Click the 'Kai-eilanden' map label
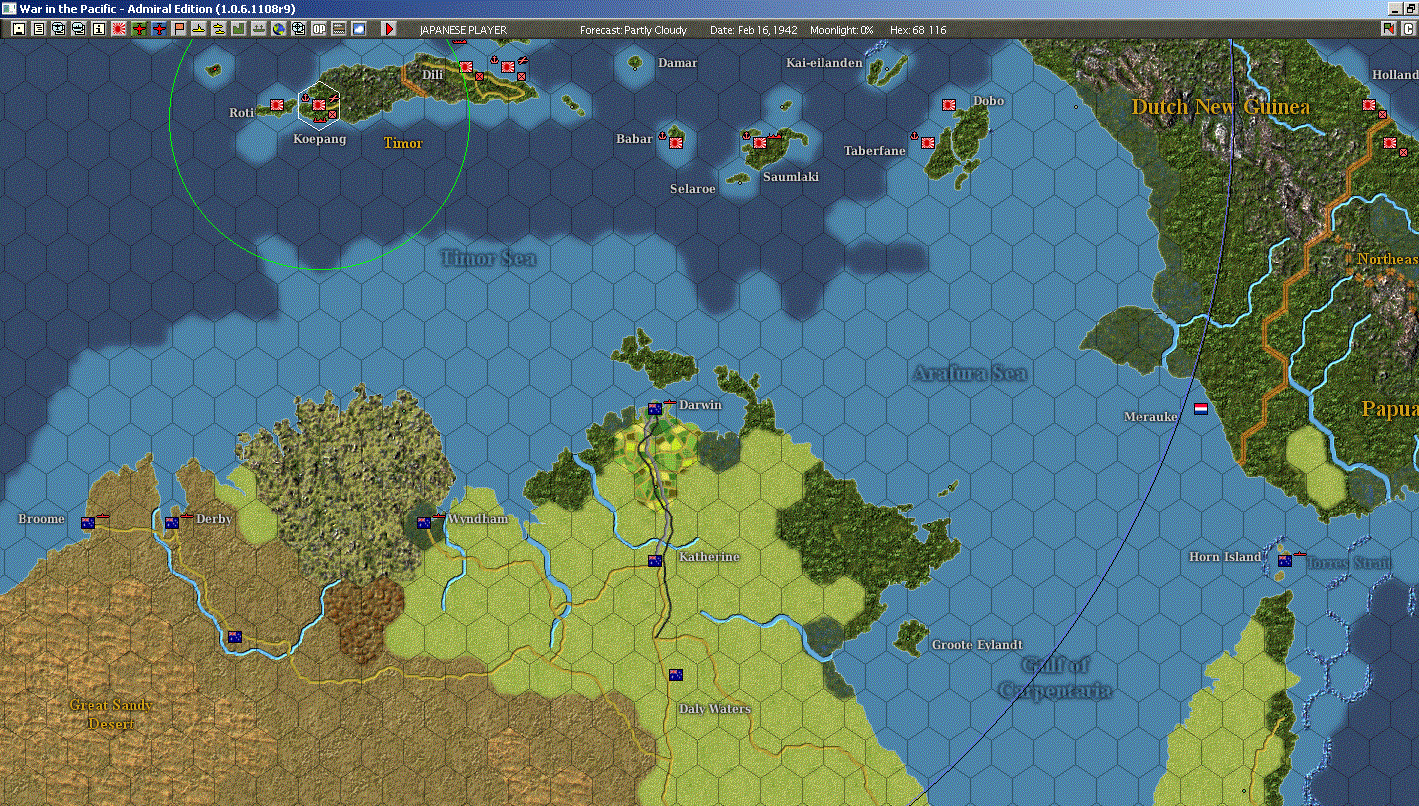 824,63
